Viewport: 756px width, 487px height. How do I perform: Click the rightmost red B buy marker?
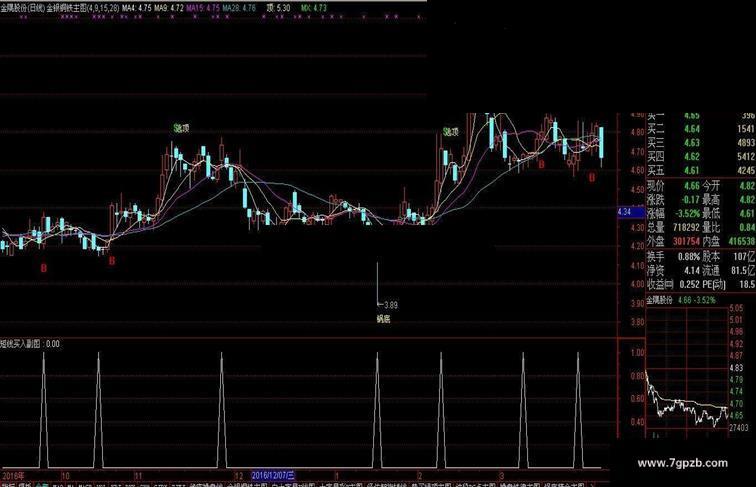592,177
